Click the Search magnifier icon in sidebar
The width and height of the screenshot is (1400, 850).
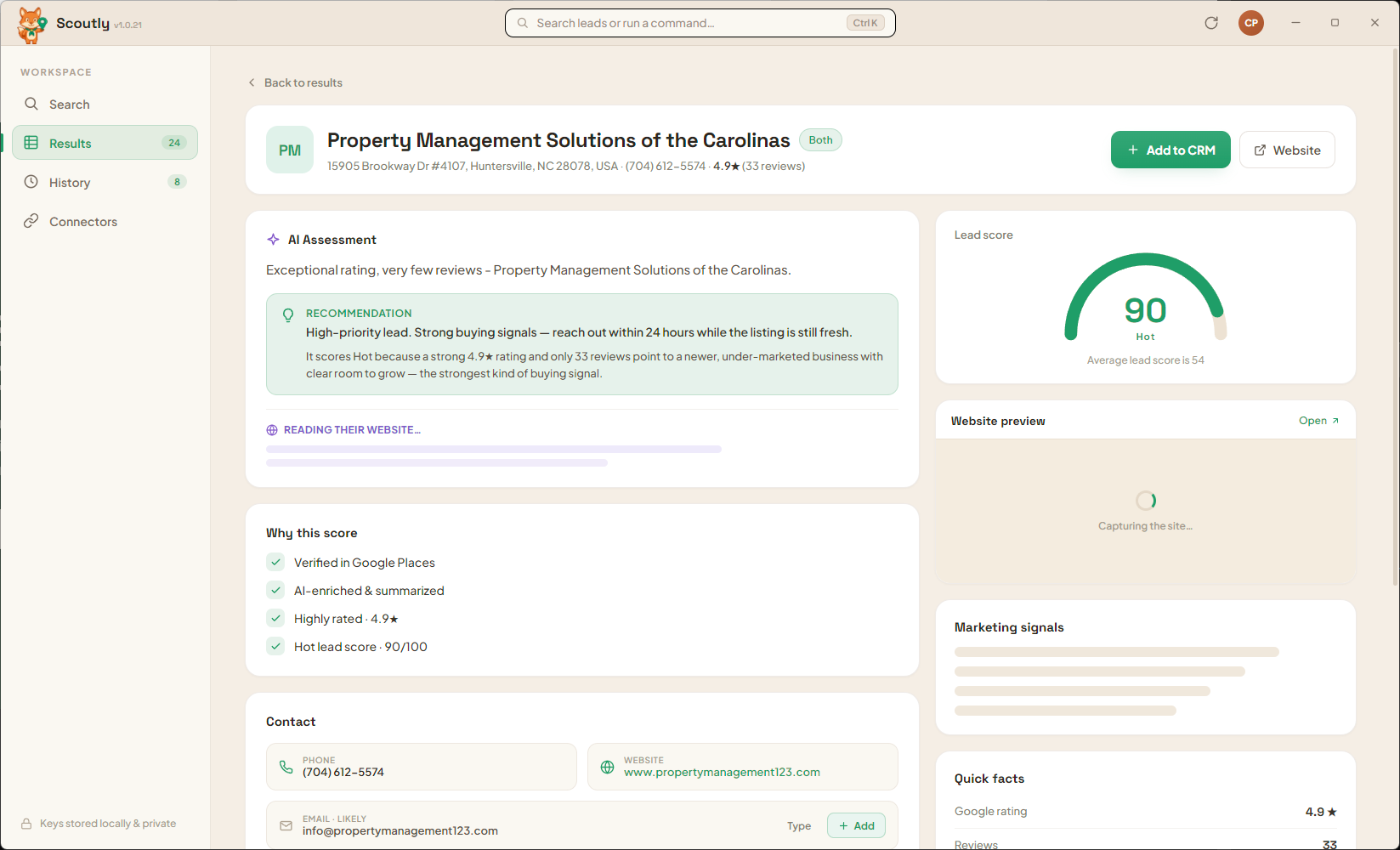pyautogui.click(x=31, y=104)
